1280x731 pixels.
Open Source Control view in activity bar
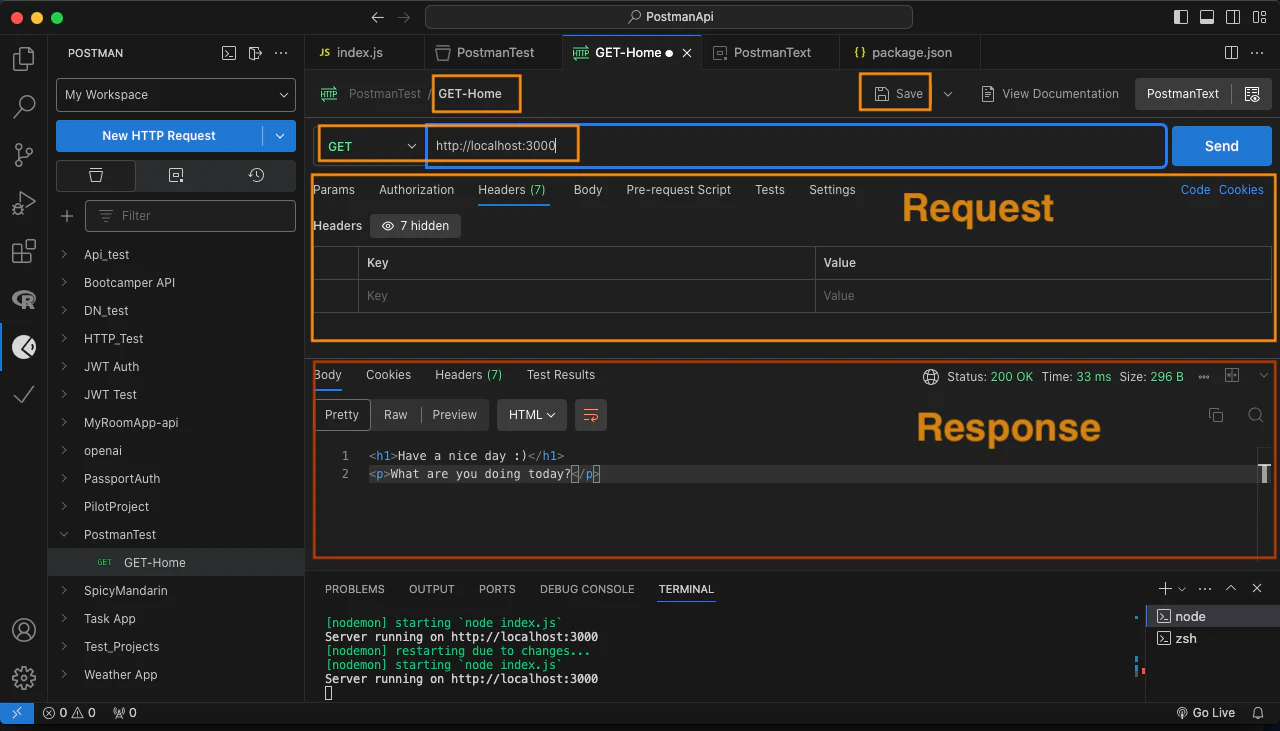click(x=23, y=154)
